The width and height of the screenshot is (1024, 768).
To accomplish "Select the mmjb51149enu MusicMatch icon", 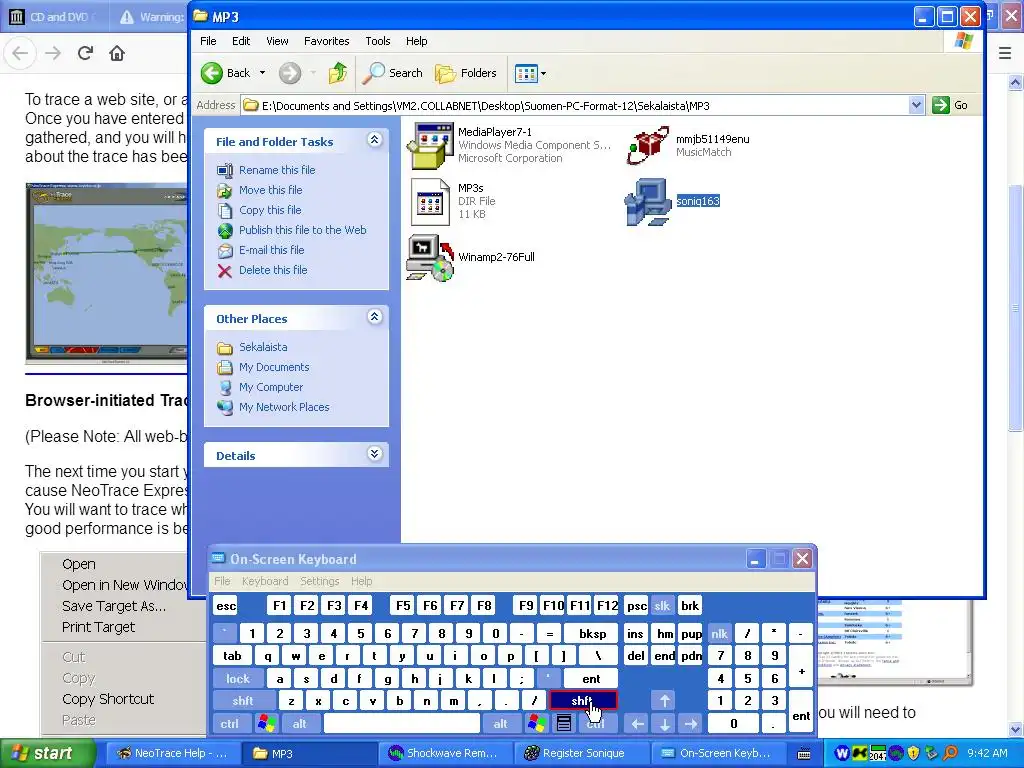I will tap(648, 145).
